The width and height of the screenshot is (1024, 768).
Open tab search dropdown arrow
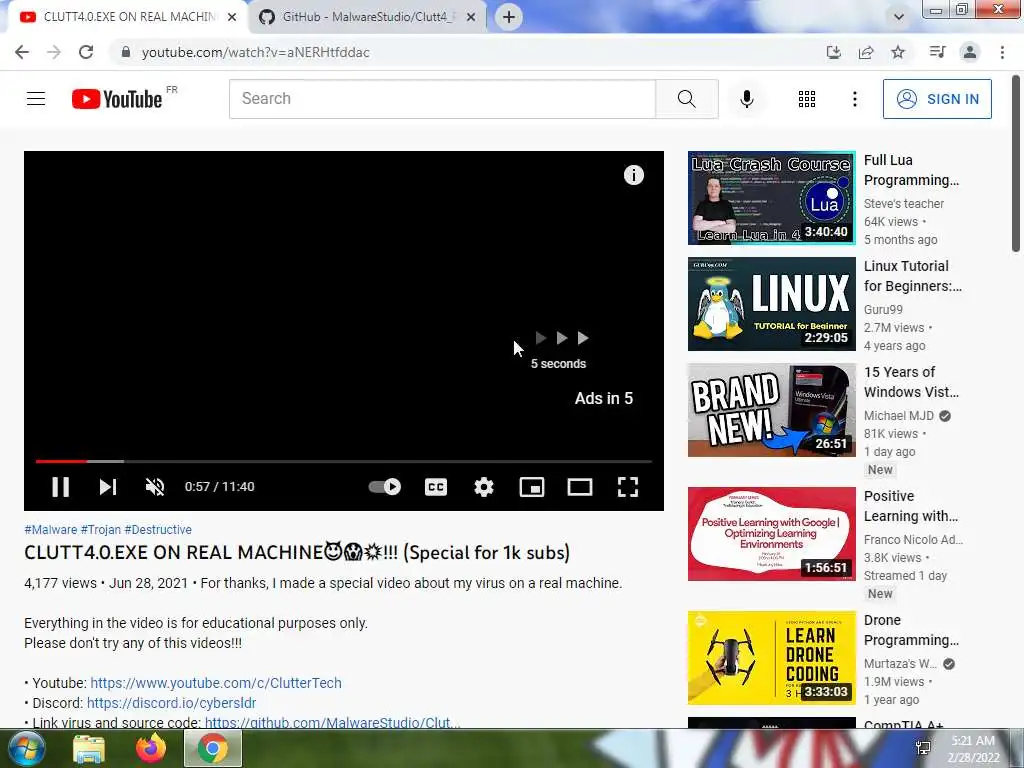899,17
